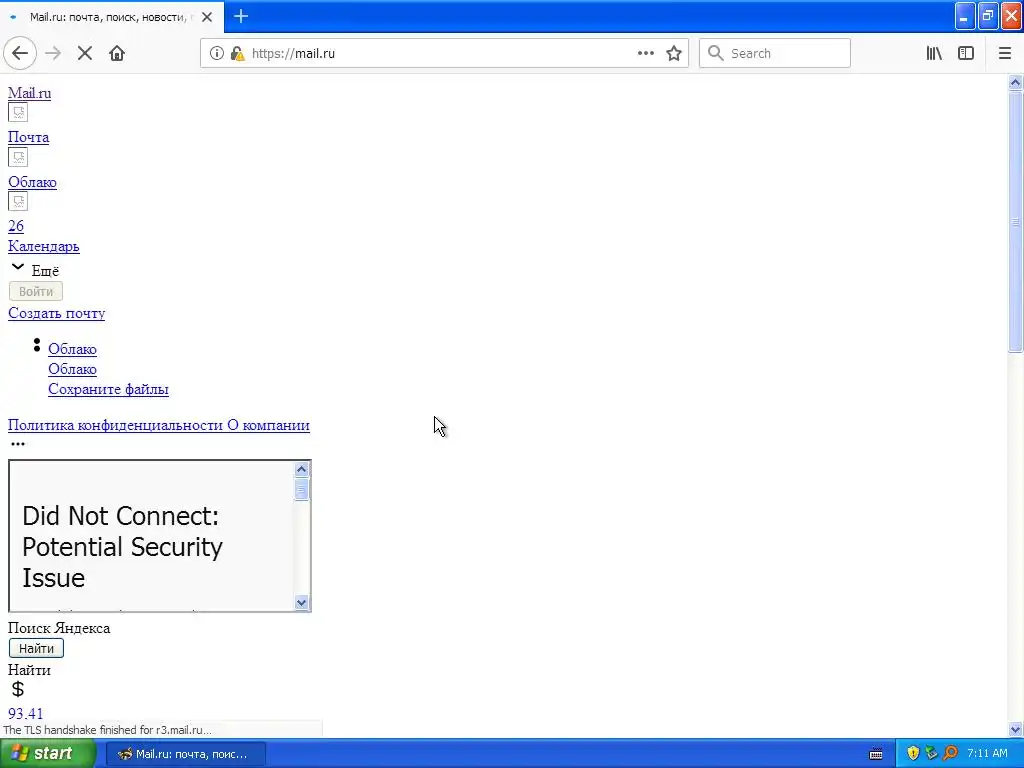Click first Облако link in the list
The image size is (1024, 768).
click(72, 349)
